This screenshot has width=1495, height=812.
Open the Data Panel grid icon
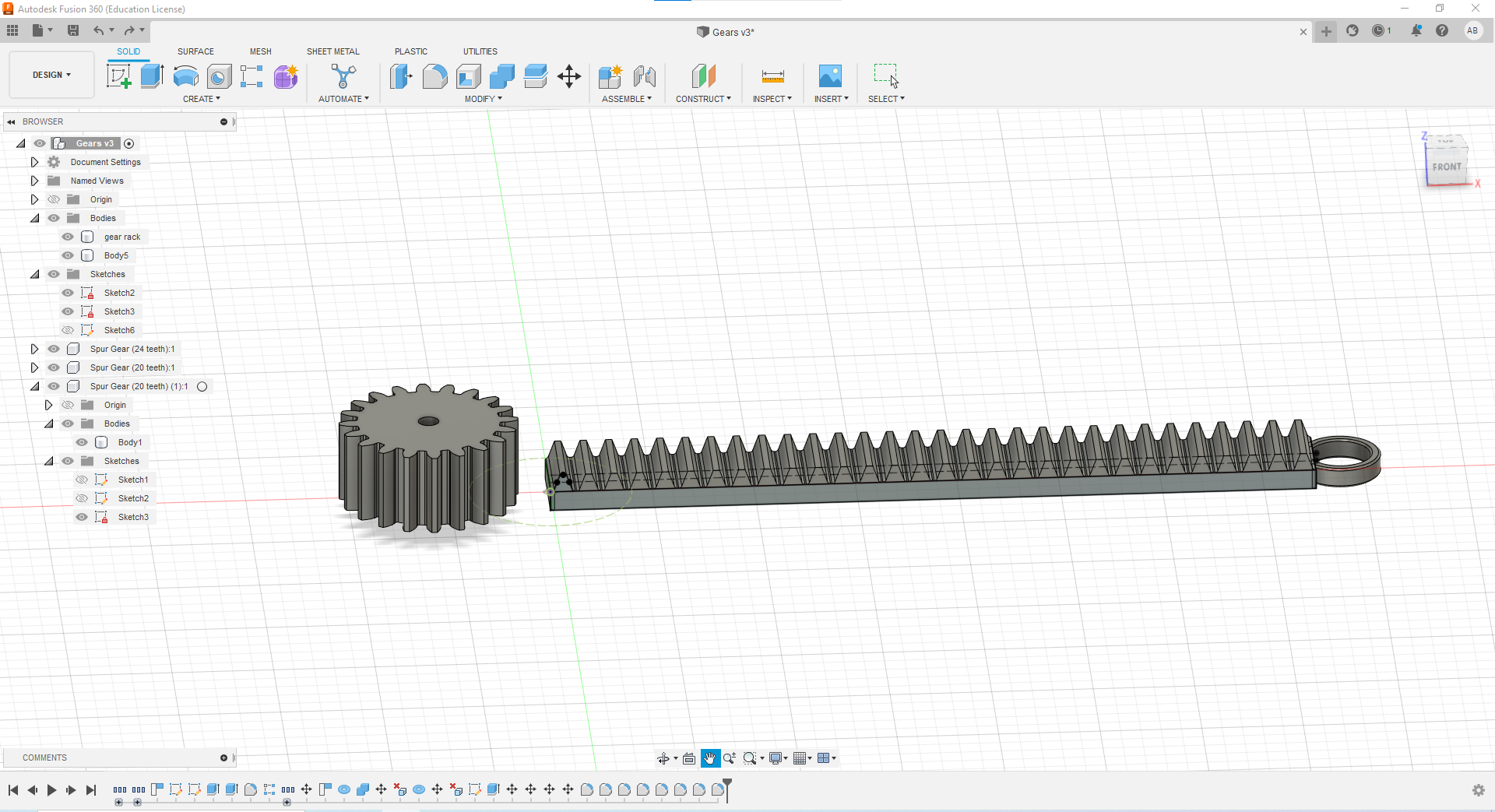(12, 30)
